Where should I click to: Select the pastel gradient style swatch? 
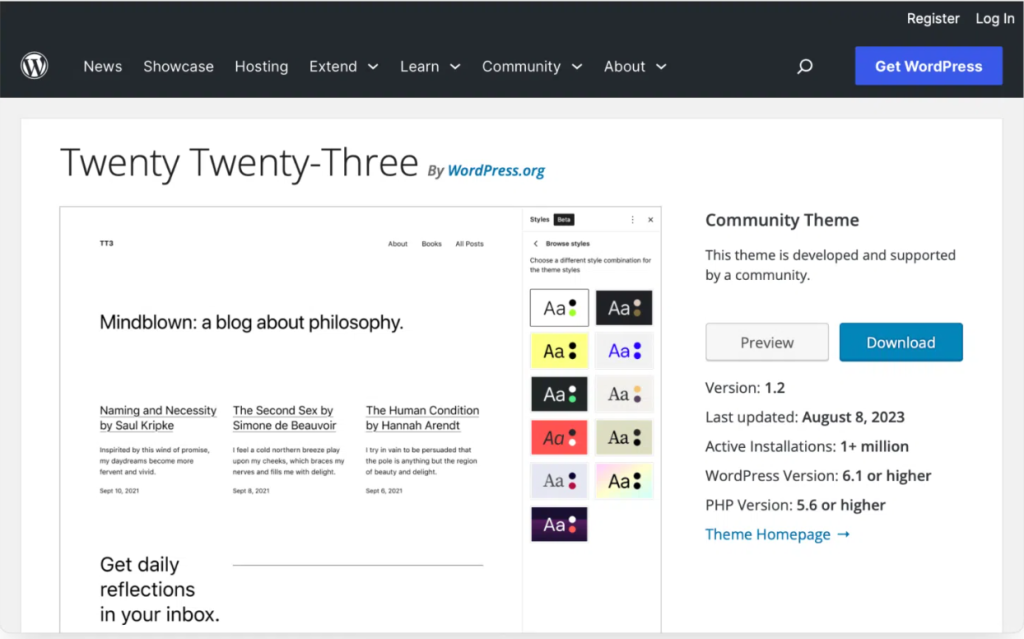(624, 481)
